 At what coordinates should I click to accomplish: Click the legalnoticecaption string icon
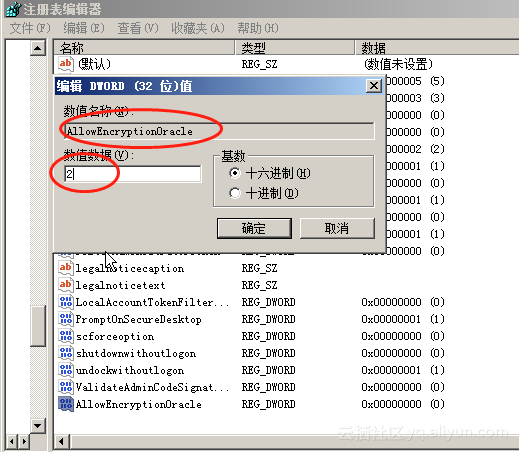click(x=65, y=268)
